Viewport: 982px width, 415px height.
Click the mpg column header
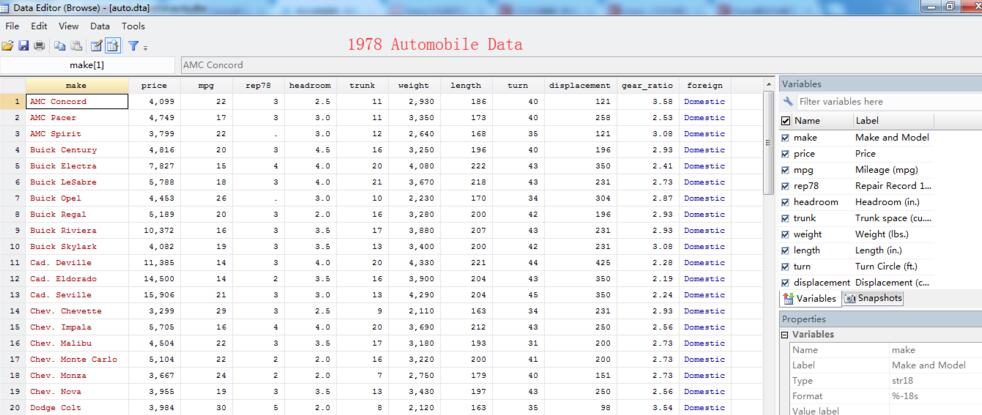(x=206, y=85)
